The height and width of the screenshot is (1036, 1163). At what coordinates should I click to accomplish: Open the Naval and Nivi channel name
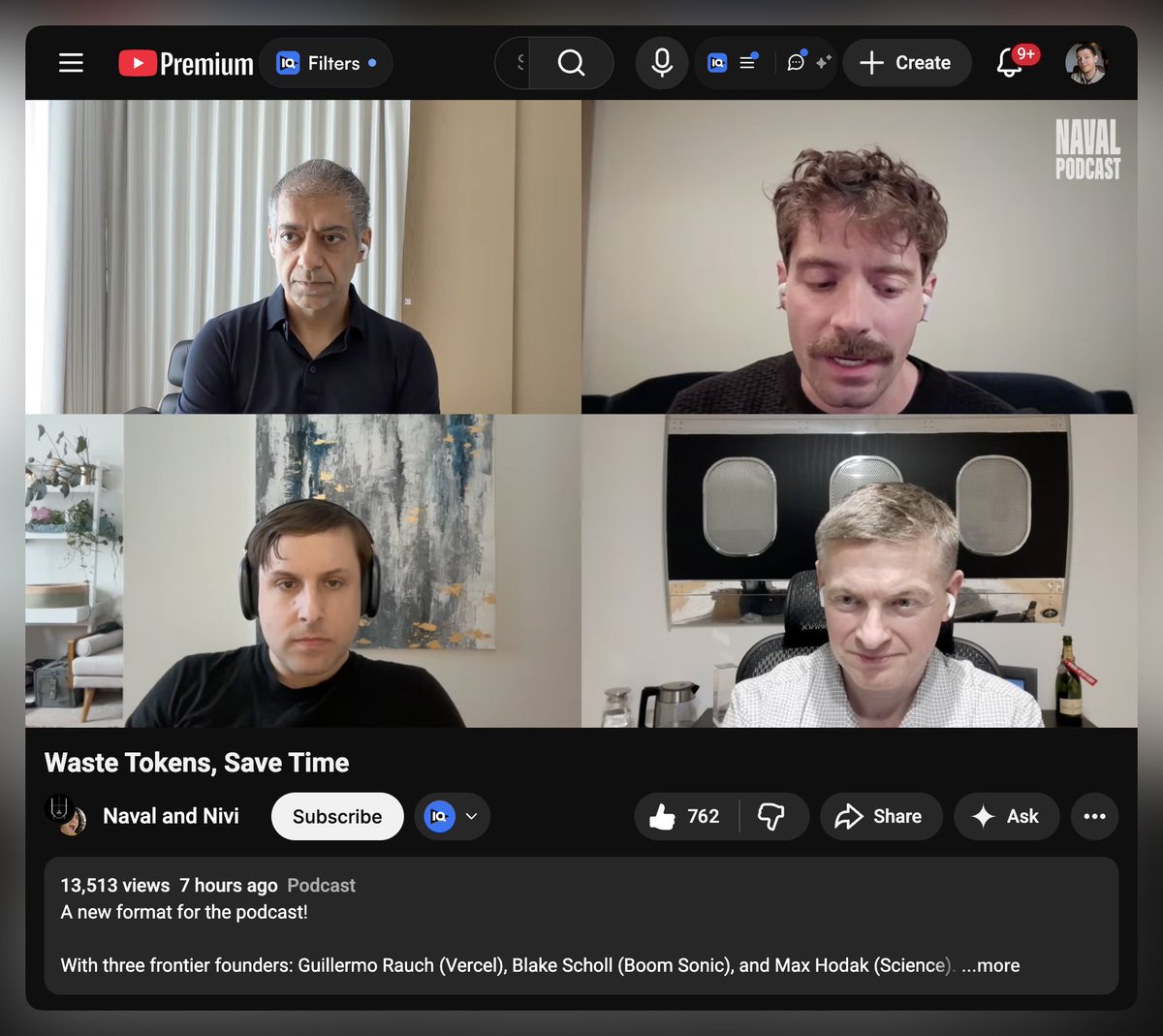pos(171,816)
